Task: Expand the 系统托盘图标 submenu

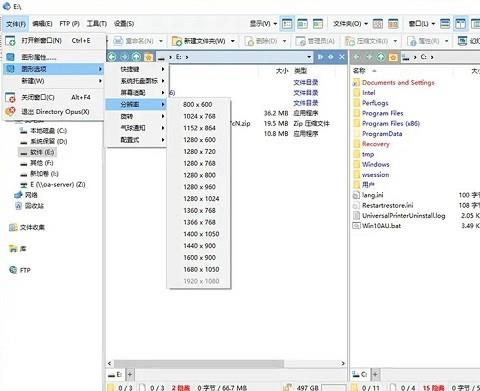Action: [136, 81]
